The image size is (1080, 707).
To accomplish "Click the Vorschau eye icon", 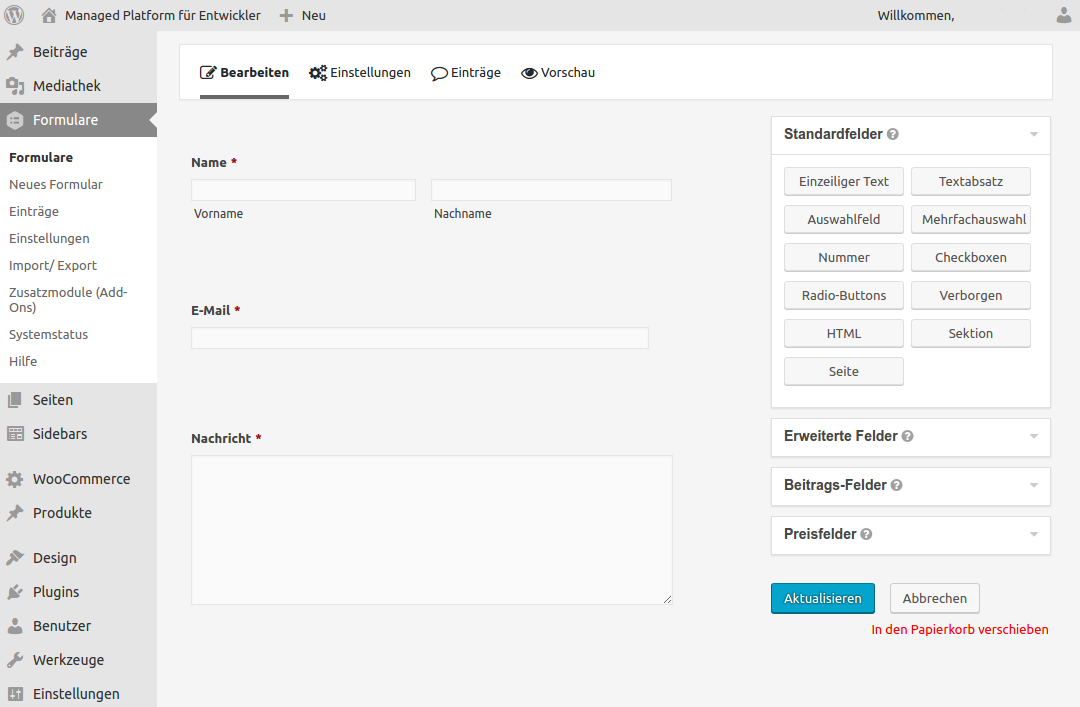I will (529, 73).
